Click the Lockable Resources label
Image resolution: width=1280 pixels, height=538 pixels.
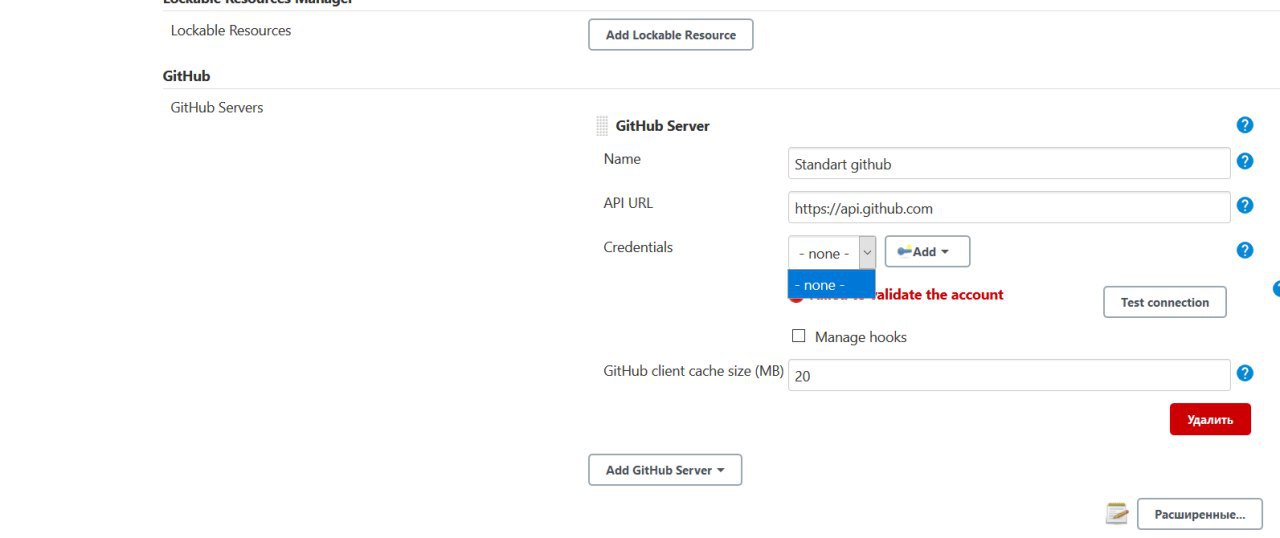point(231,30)
